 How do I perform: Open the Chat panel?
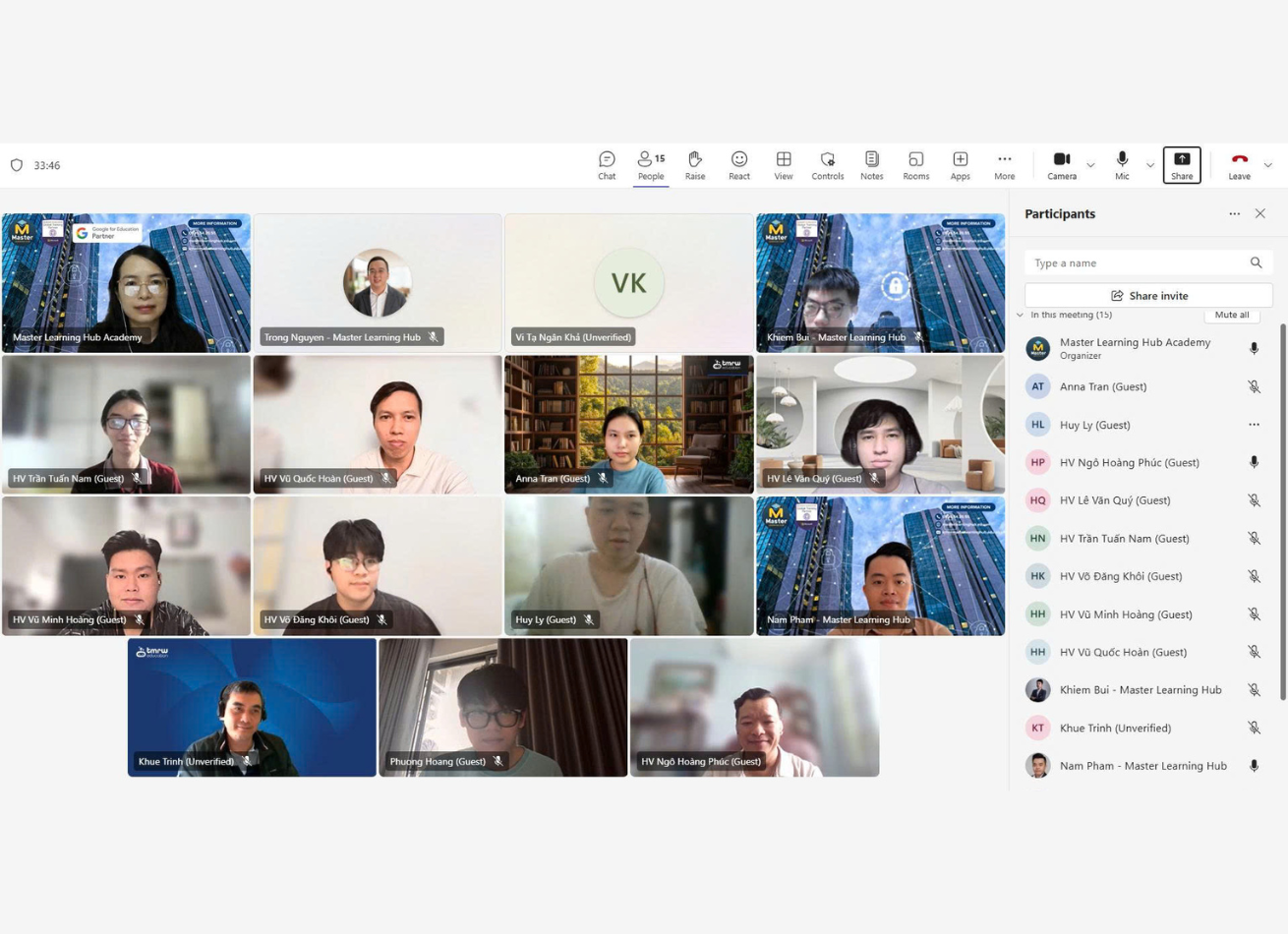click(x=607, y=165)
